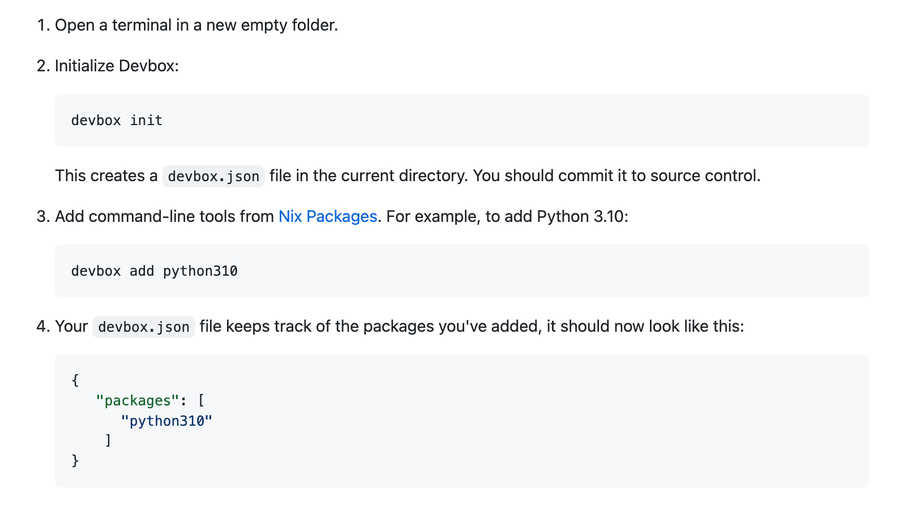The width and height of the screenshot is (899, 505).
Task: Click the opening curly brace in the JSON block
Action: click(x=75, y=381)
